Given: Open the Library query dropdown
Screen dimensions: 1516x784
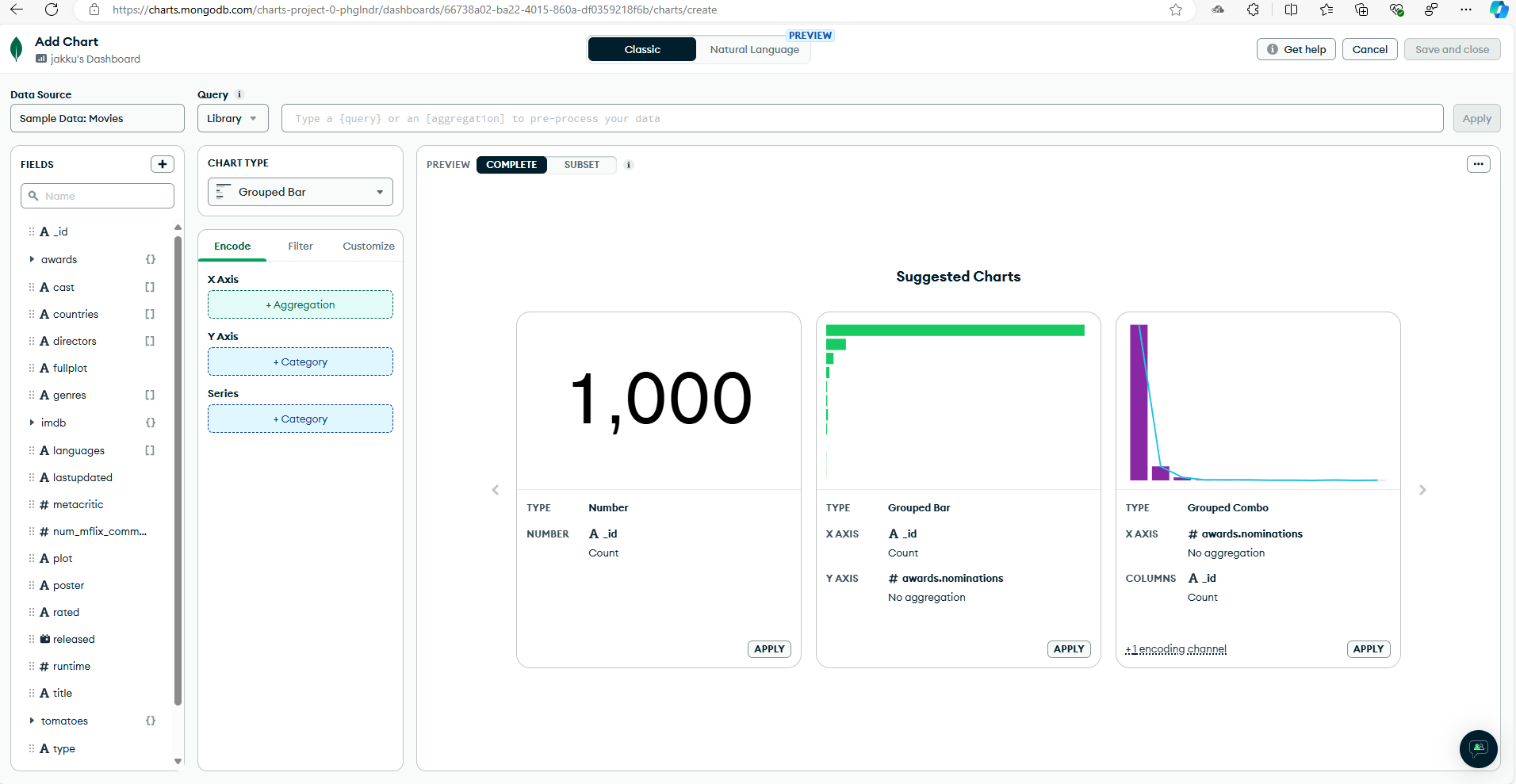Looking at the screenshot, I should 232,118.
